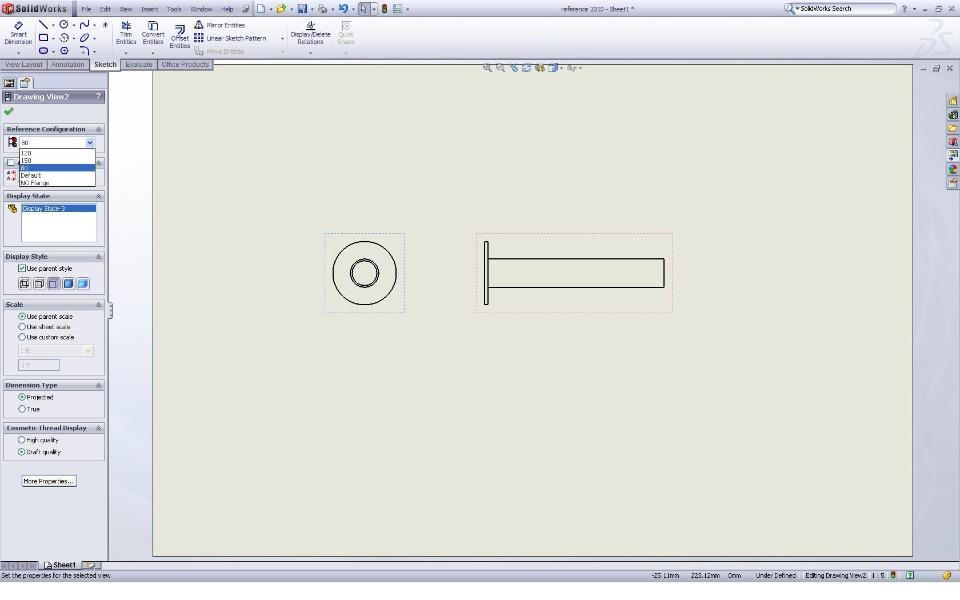Select Draft quality thread display

coord(22,452)
